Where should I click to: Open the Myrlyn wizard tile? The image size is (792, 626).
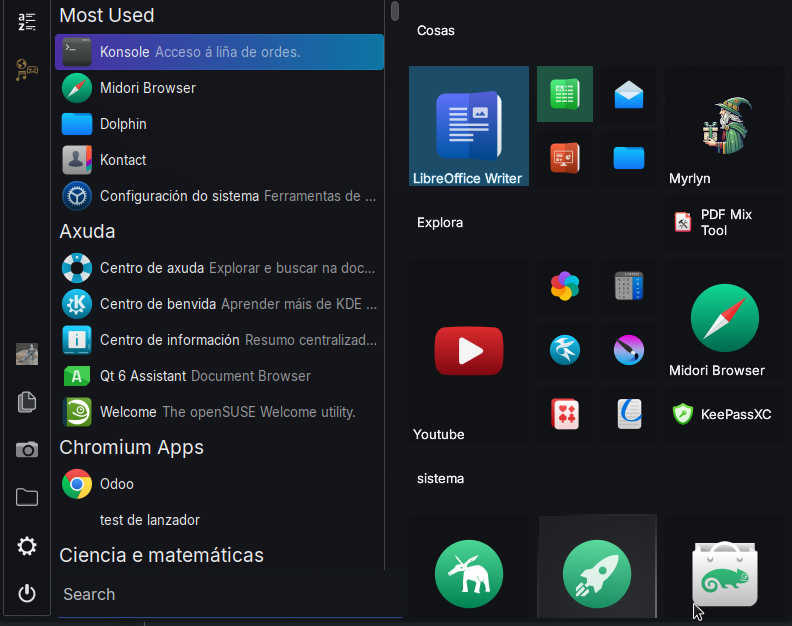pyautogui.click(x=726, y=126)
